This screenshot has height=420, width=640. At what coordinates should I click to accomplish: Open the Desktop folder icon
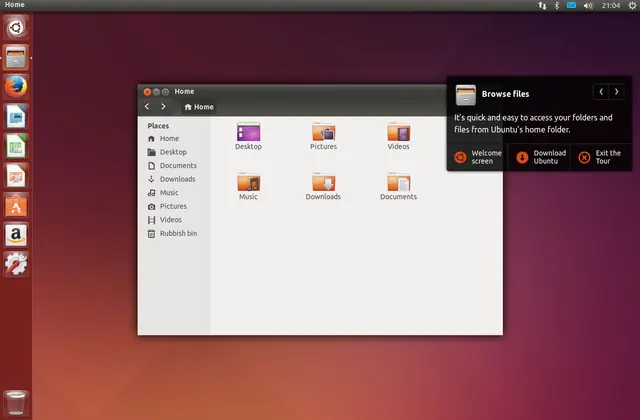[248, 133]
